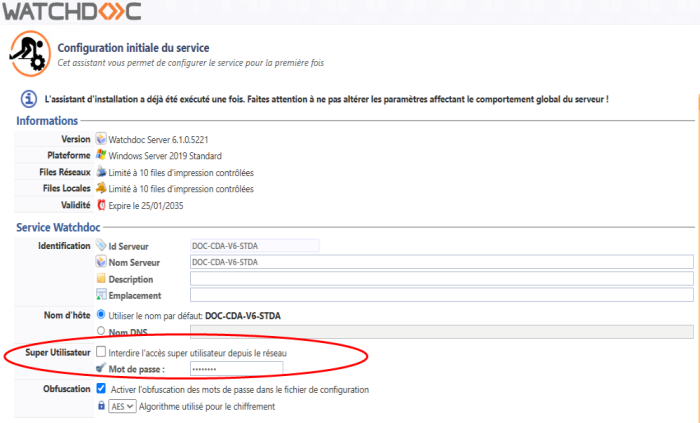Screen dimensions: 700x423
Task: Click the Description input field
Action: coord(440,278)
